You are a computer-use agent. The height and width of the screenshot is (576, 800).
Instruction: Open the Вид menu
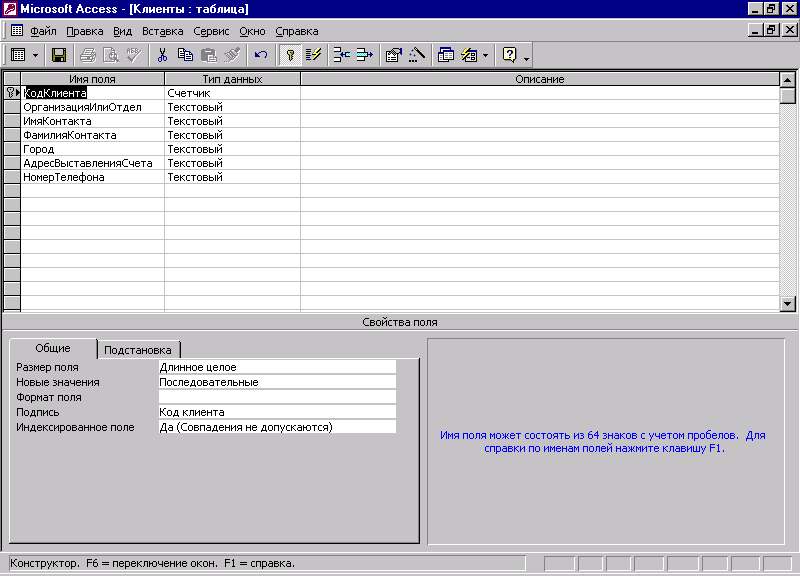(122, 31)
